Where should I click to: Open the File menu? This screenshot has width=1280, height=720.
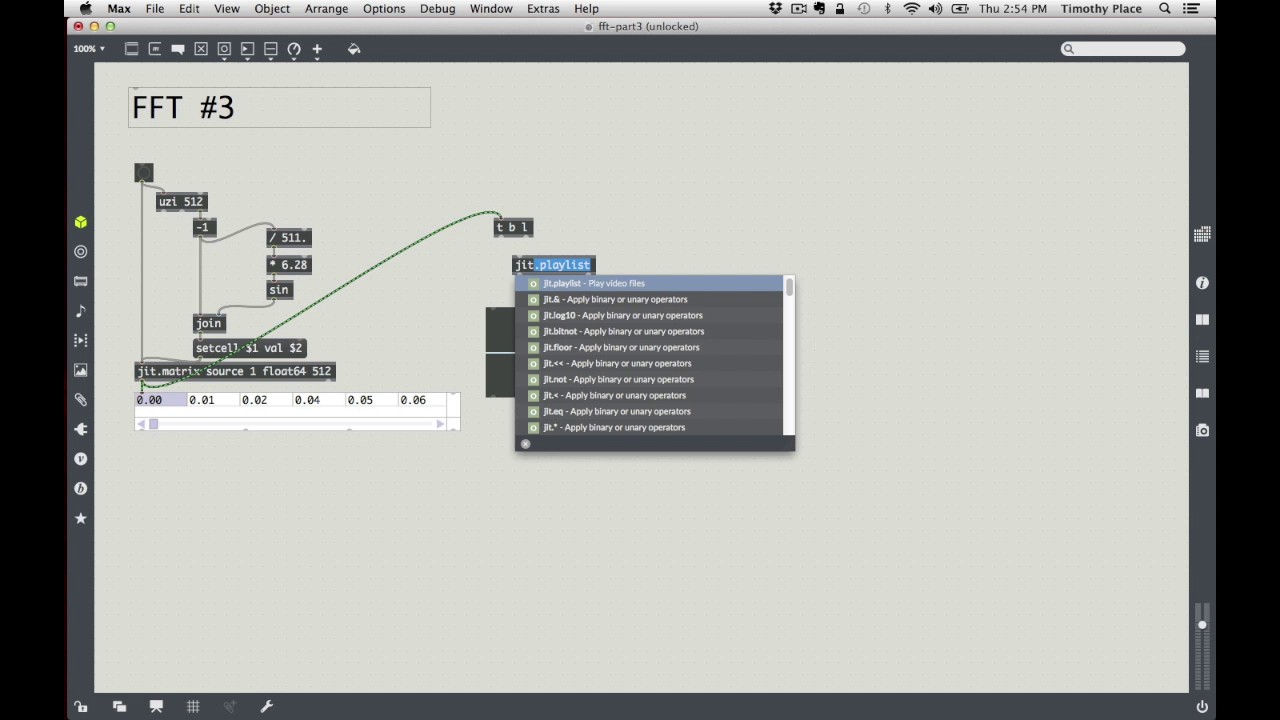(155, 9)
